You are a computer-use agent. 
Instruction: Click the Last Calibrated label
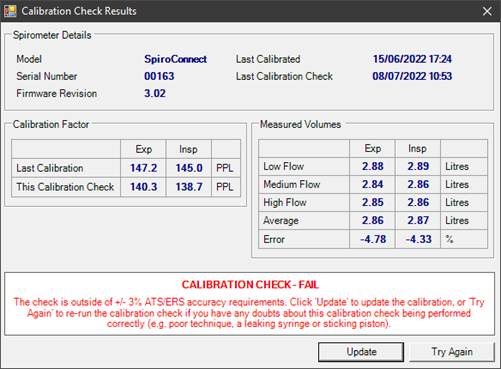tap(268, 59)
